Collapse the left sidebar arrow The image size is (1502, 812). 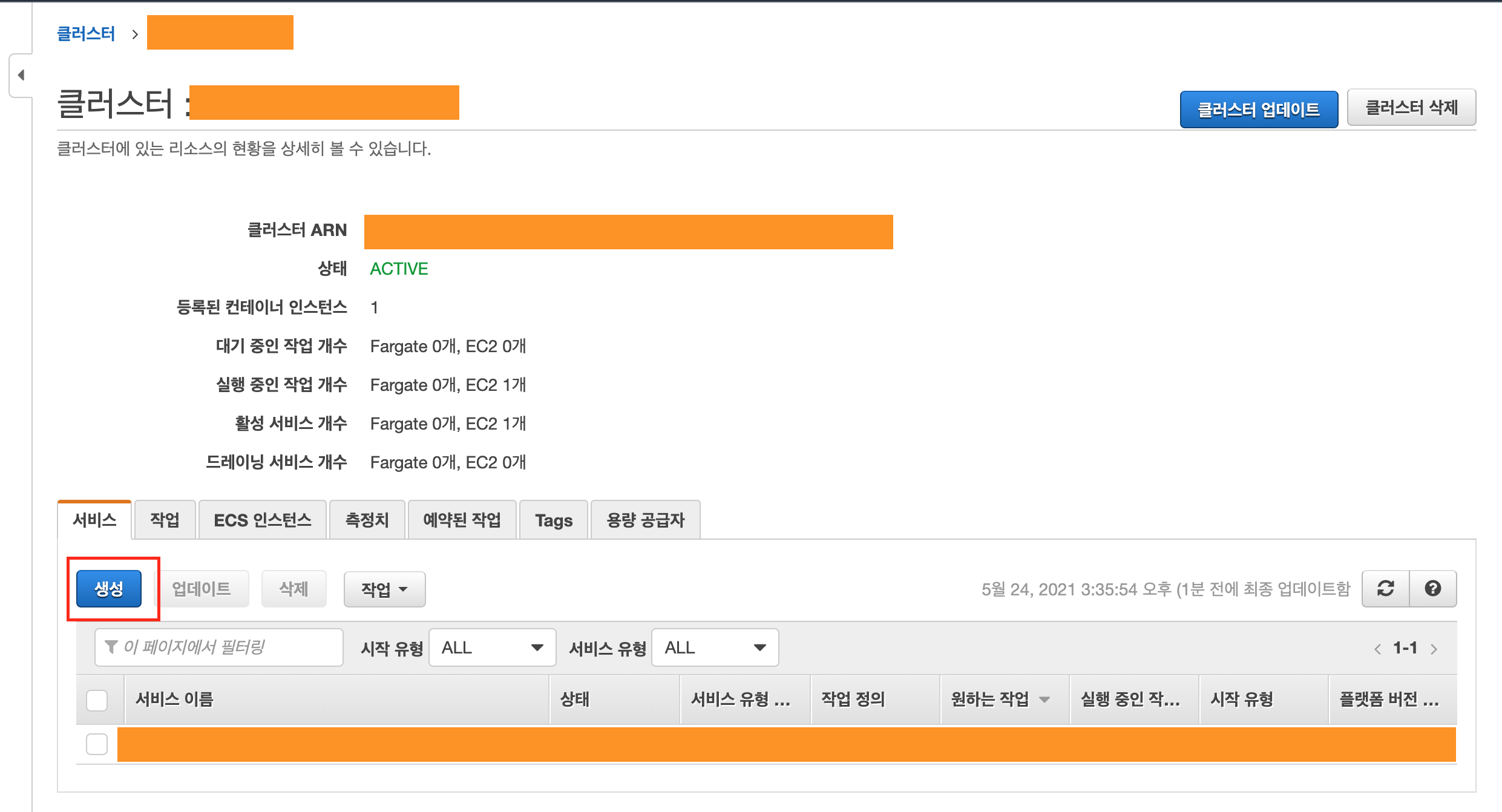click(x=21, y=75)
